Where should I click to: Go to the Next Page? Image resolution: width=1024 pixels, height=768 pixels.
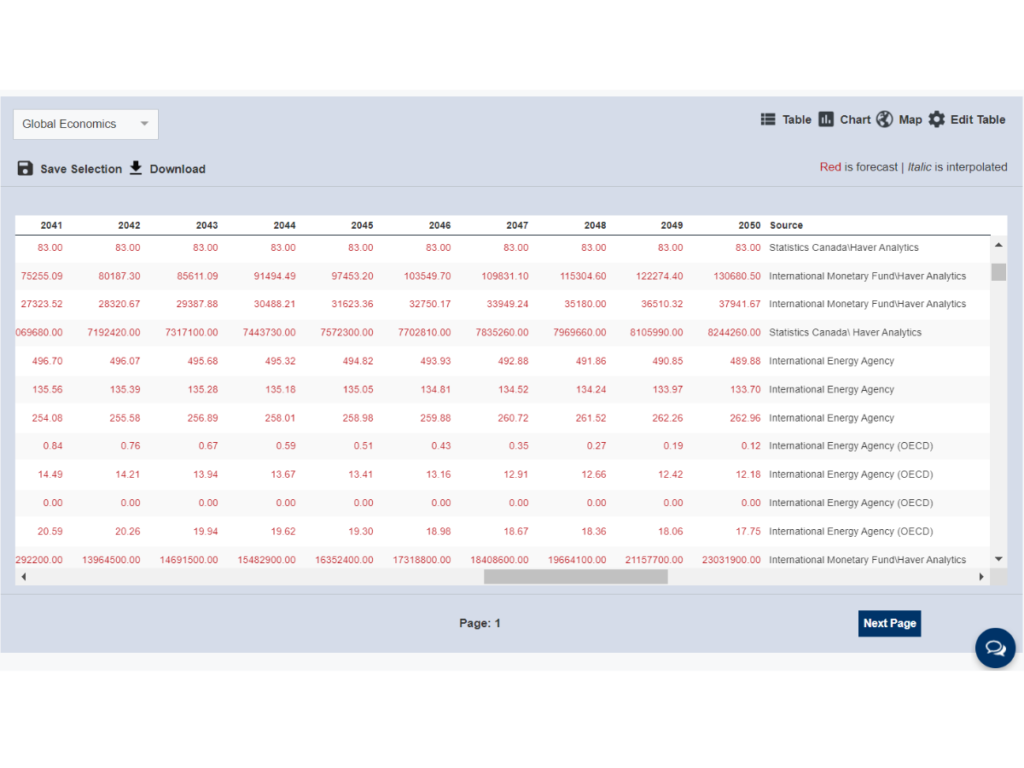[x=889, y=623]
